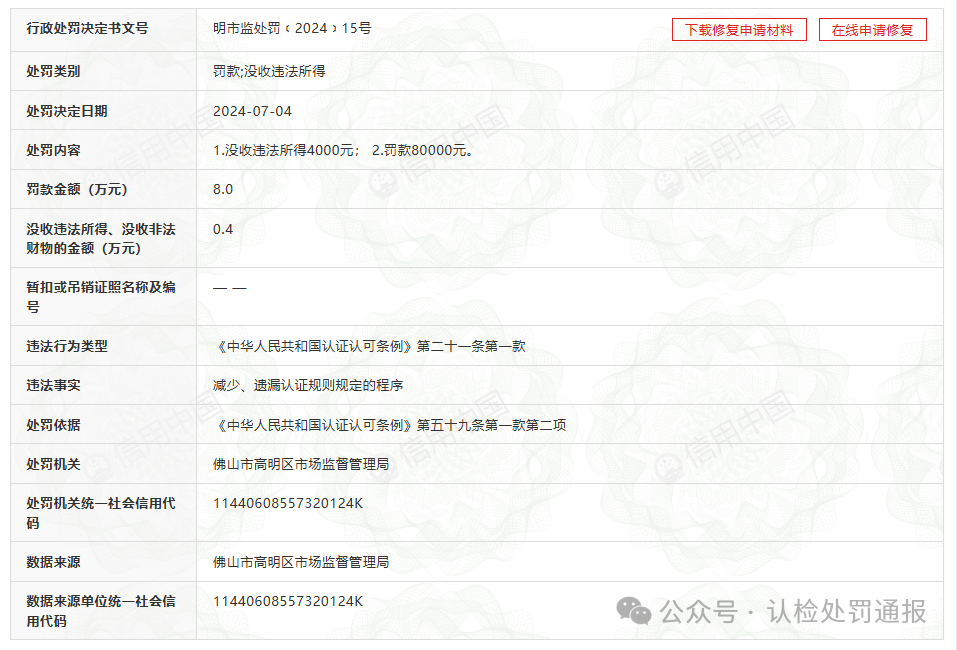Viewport: 957px width, 650px height.
Task: Click the 暂扣或吊销证照名称及编号 label
Action: [x=101, y=297]
